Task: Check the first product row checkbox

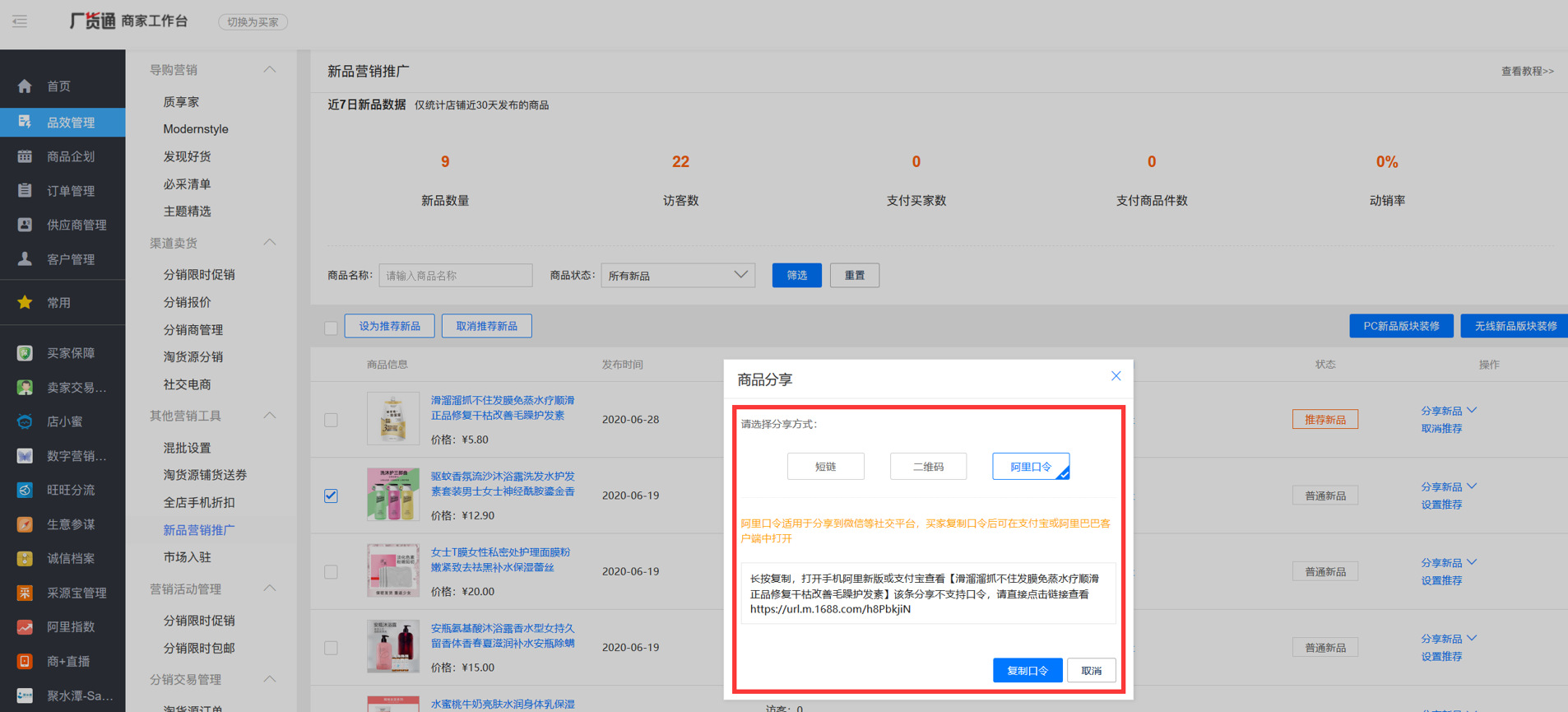Action: pos(331,420)
